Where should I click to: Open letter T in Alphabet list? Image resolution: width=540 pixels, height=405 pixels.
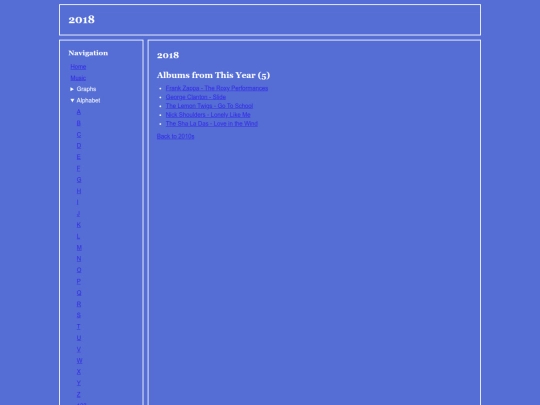(x=79, y=326)
